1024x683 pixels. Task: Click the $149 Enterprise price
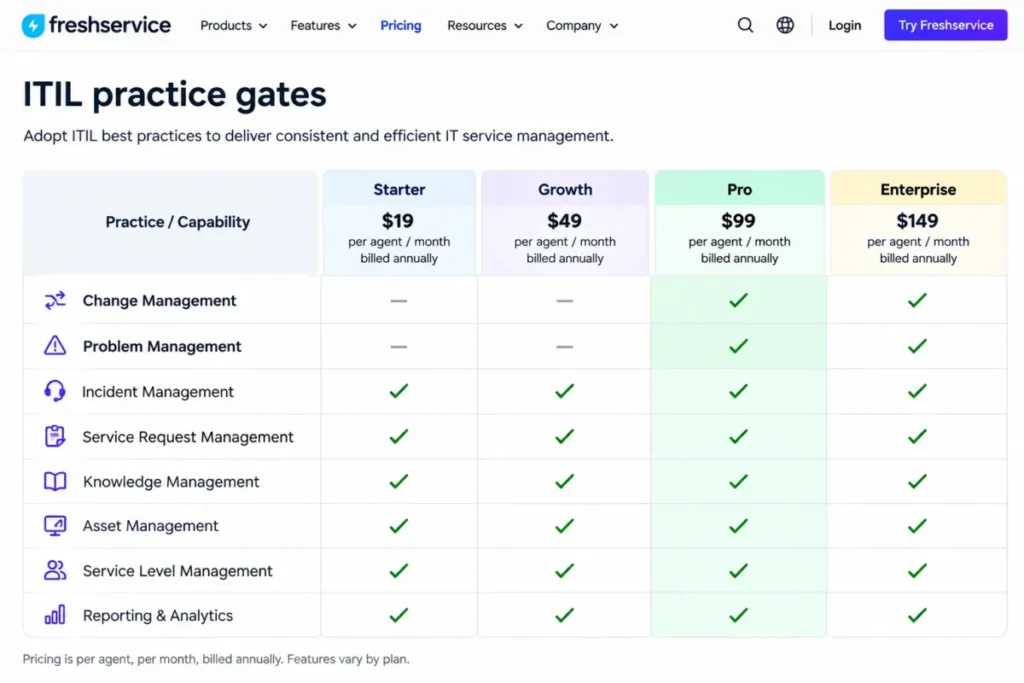tap(918, 221)
